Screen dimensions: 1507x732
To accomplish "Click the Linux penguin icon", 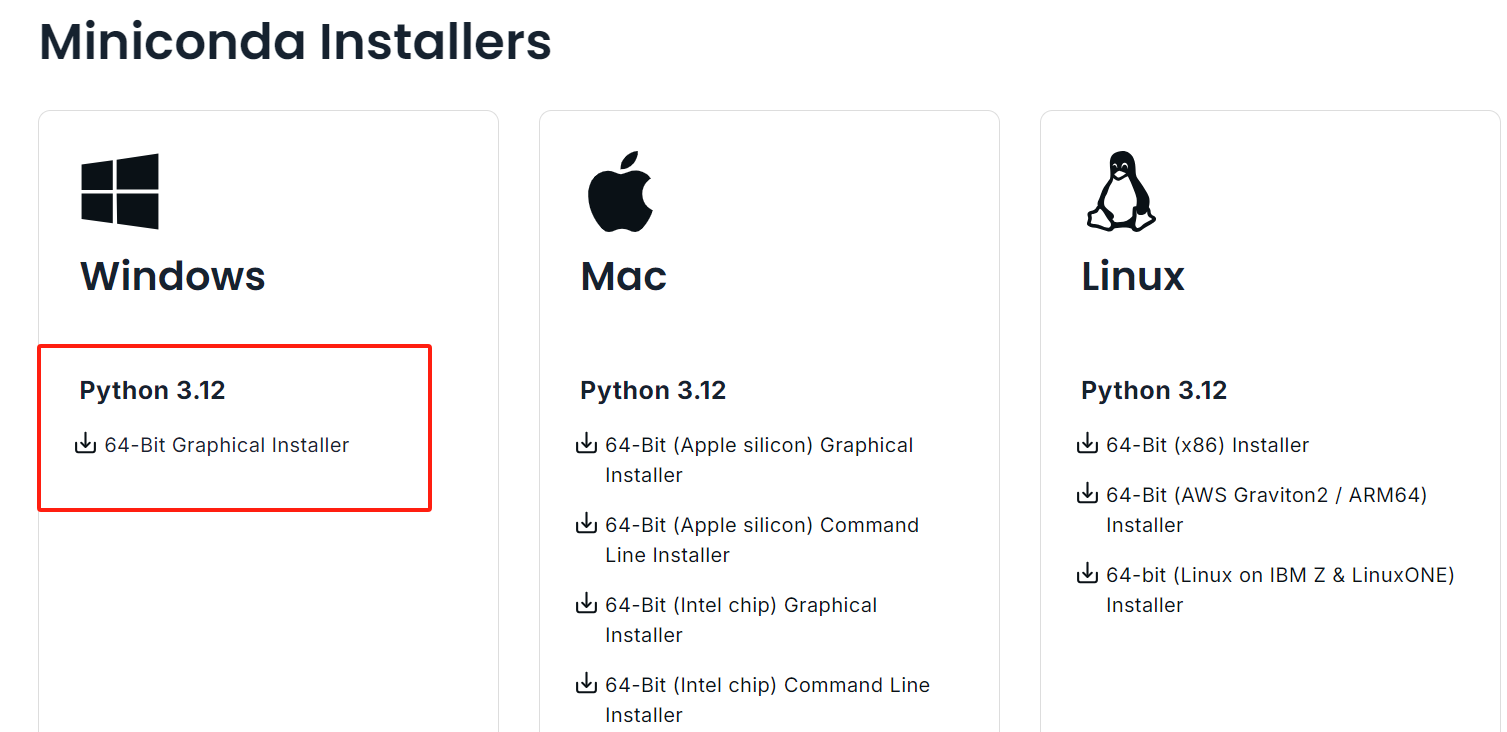I will pyautogui.click(x=1120, y=191).
